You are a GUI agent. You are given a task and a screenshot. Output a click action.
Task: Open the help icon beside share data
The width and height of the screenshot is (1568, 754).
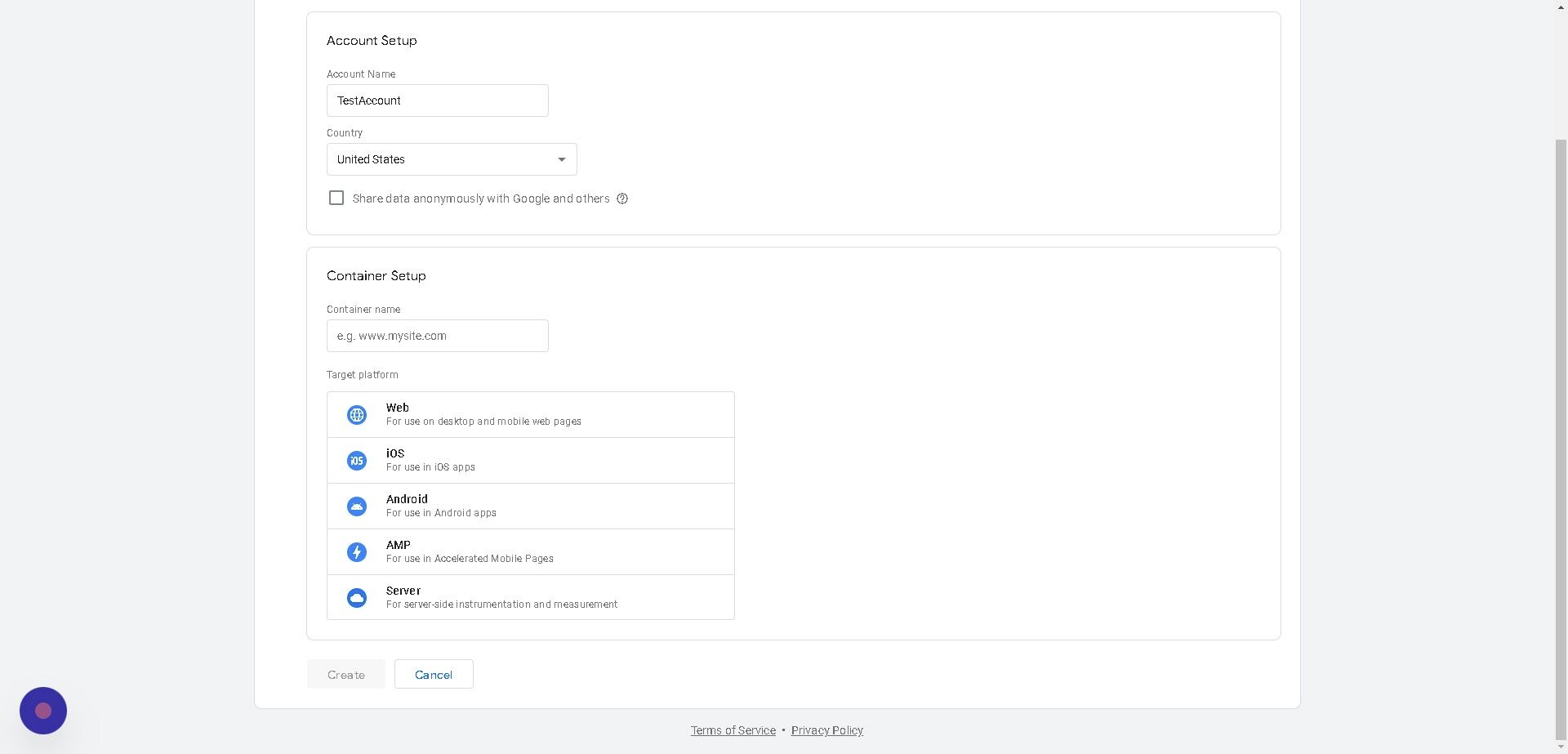622,199
